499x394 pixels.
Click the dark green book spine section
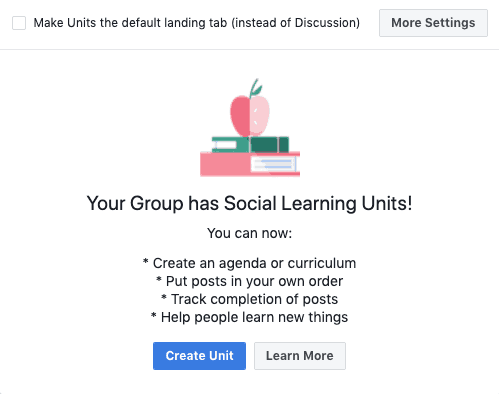pyautogui.click(x=269, y=144)
